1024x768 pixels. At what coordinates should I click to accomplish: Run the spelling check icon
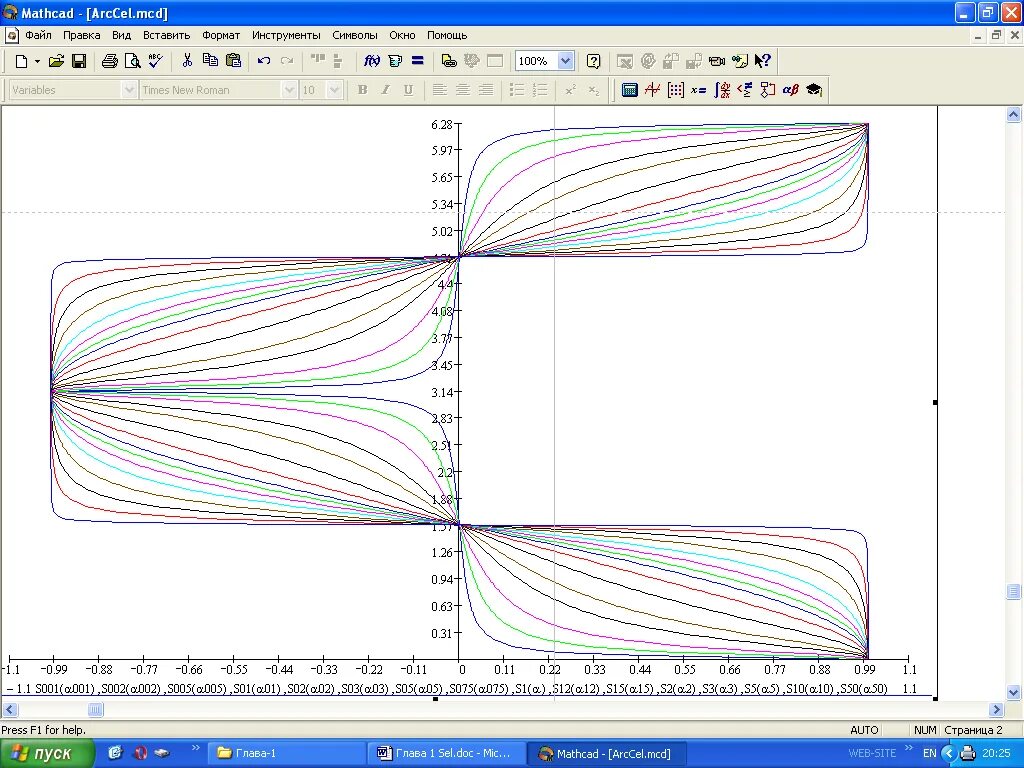[155, 61]
